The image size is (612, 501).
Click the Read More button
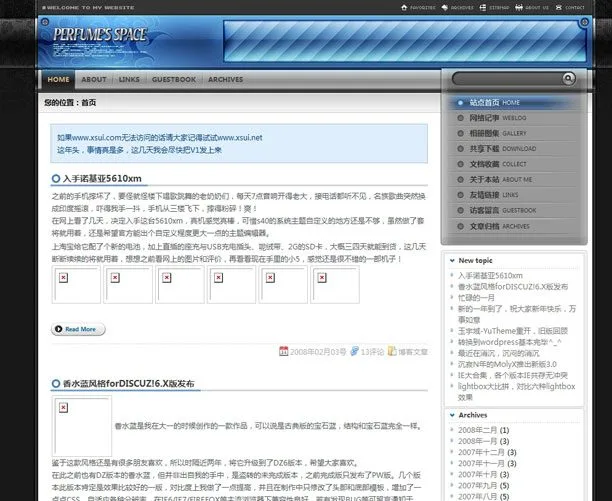77,328
